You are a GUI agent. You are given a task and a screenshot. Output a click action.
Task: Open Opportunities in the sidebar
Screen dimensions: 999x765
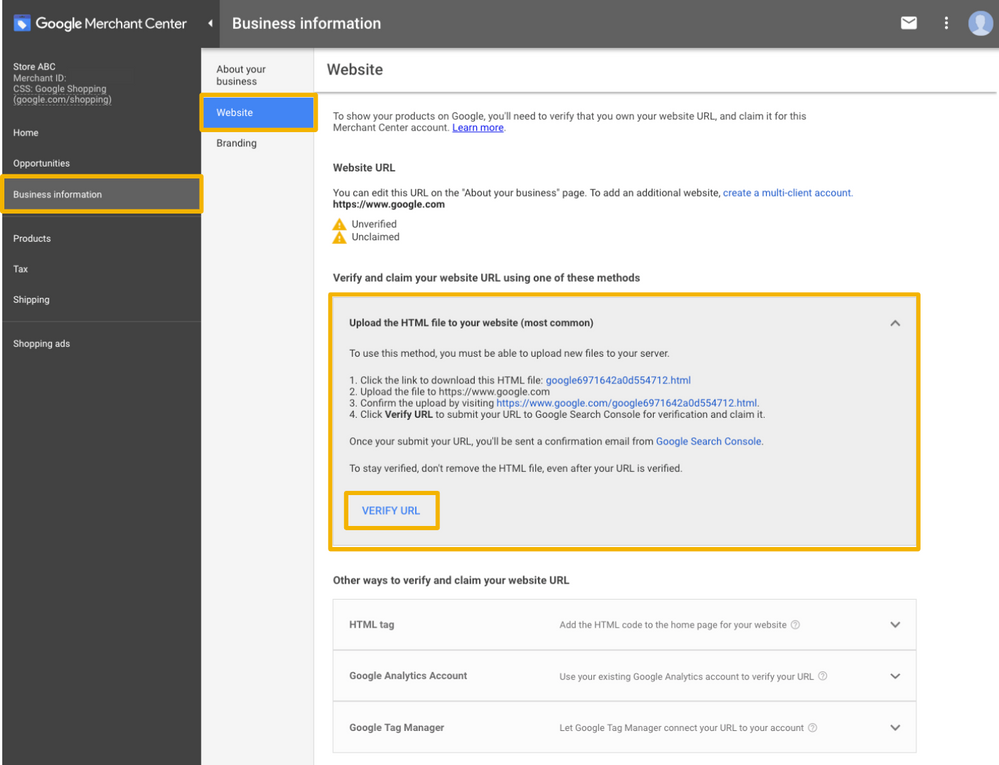tap(41, 163)
